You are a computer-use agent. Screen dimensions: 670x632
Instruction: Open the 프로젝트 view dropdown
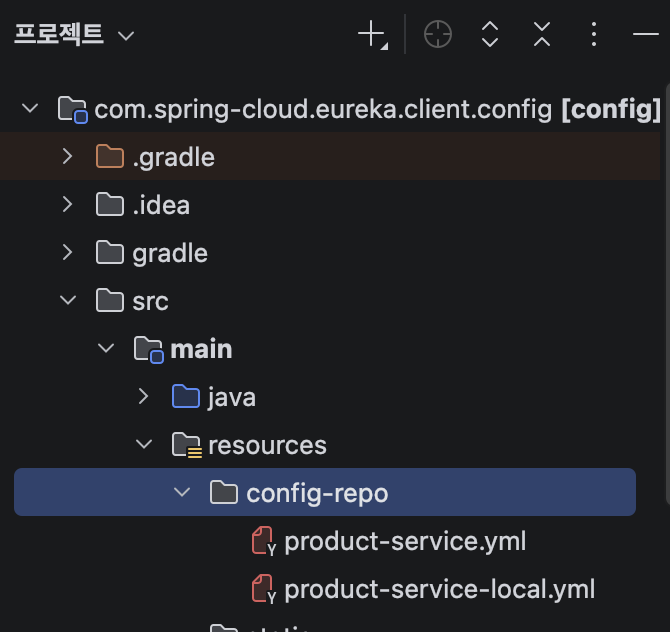(74, 35)
